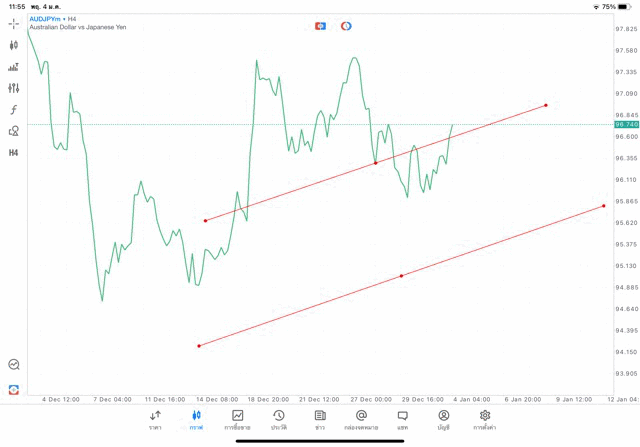Switch to the ราคา (Quotes) tab
This screenshot has width=640, height=447.
click(155, 419)
